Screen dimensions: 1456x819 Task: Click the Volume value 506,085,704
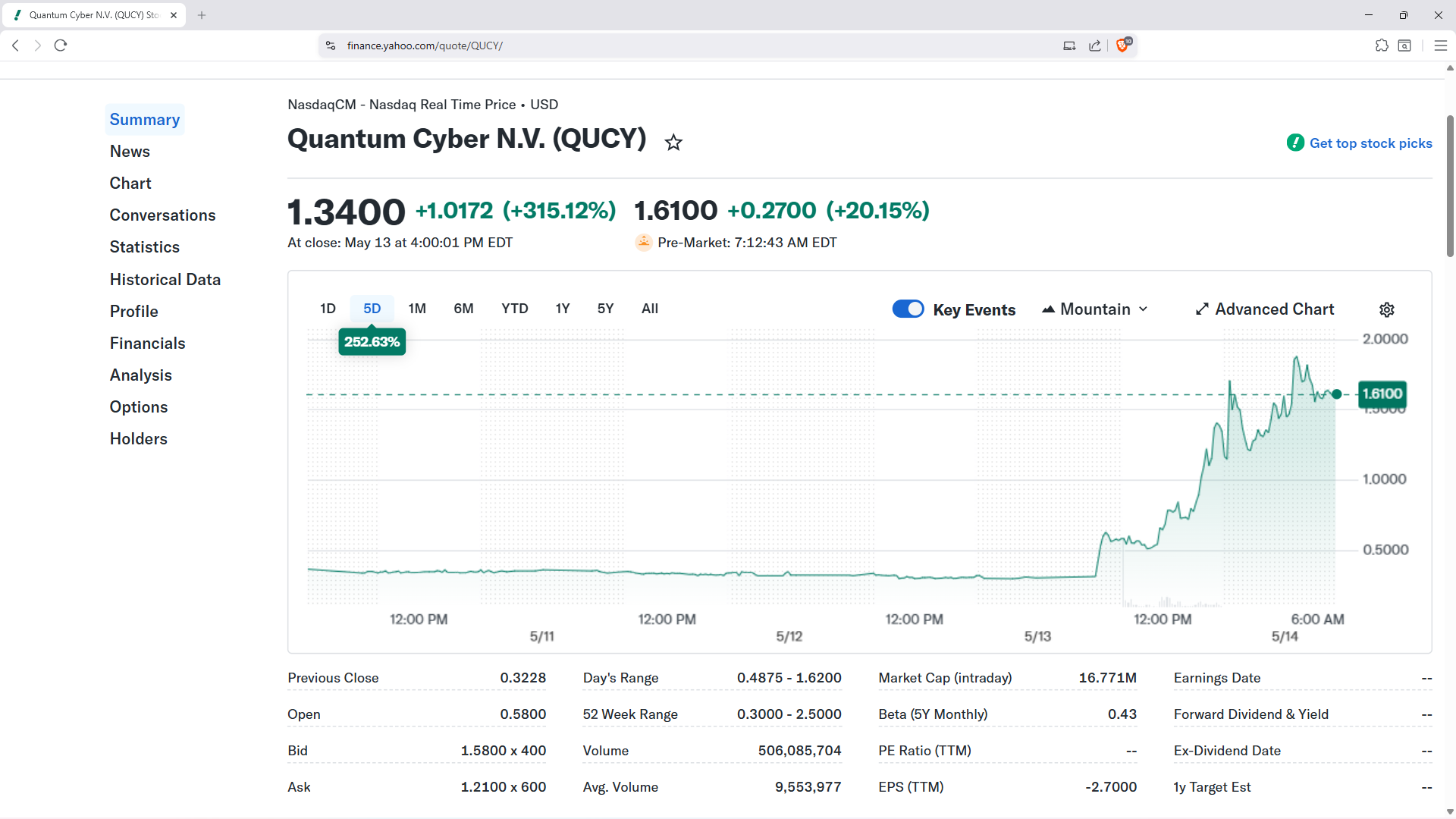click(x=799, y=751)
